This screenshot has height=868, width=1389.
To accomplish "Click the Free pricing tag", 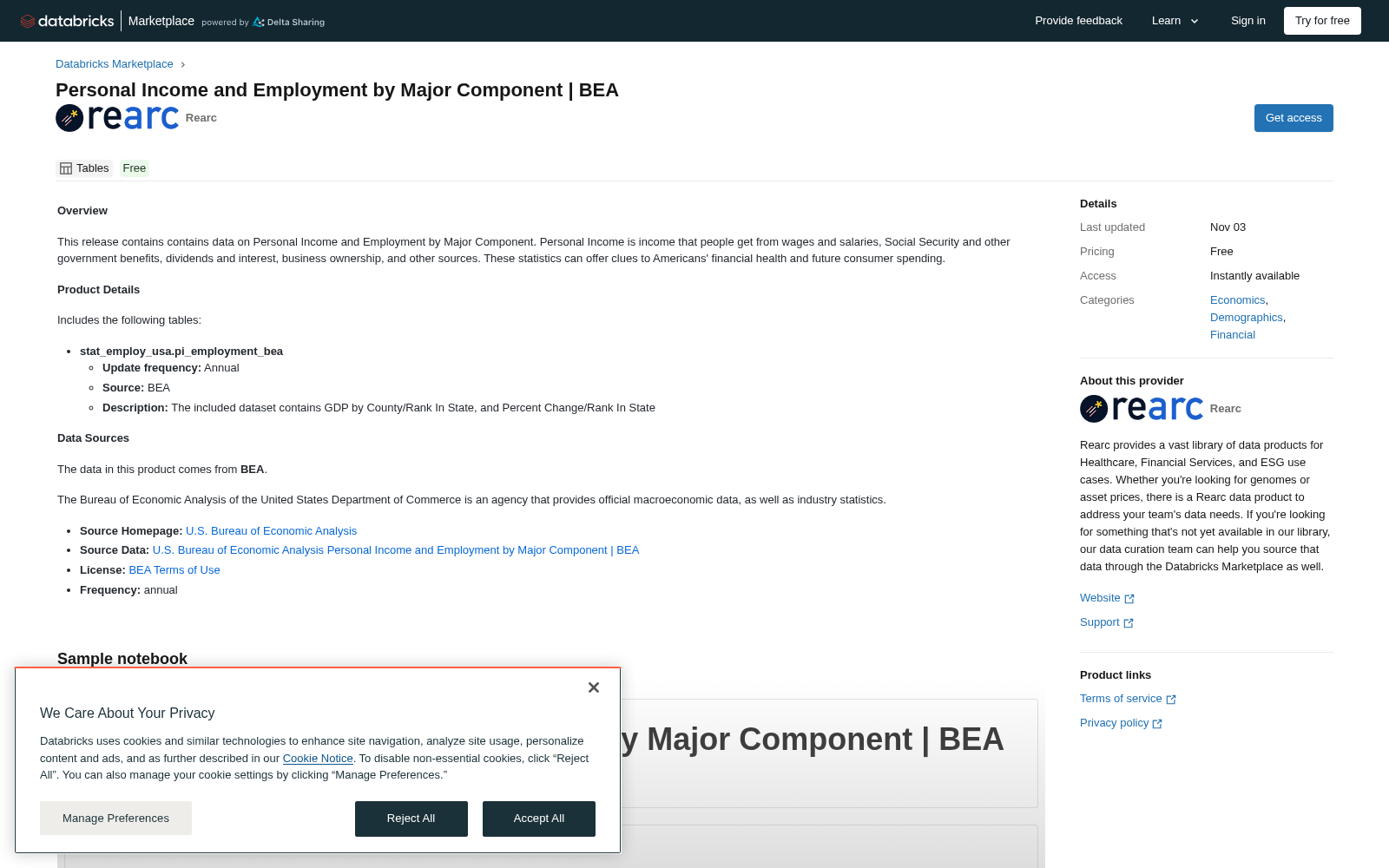I will (x=135, y=168).
